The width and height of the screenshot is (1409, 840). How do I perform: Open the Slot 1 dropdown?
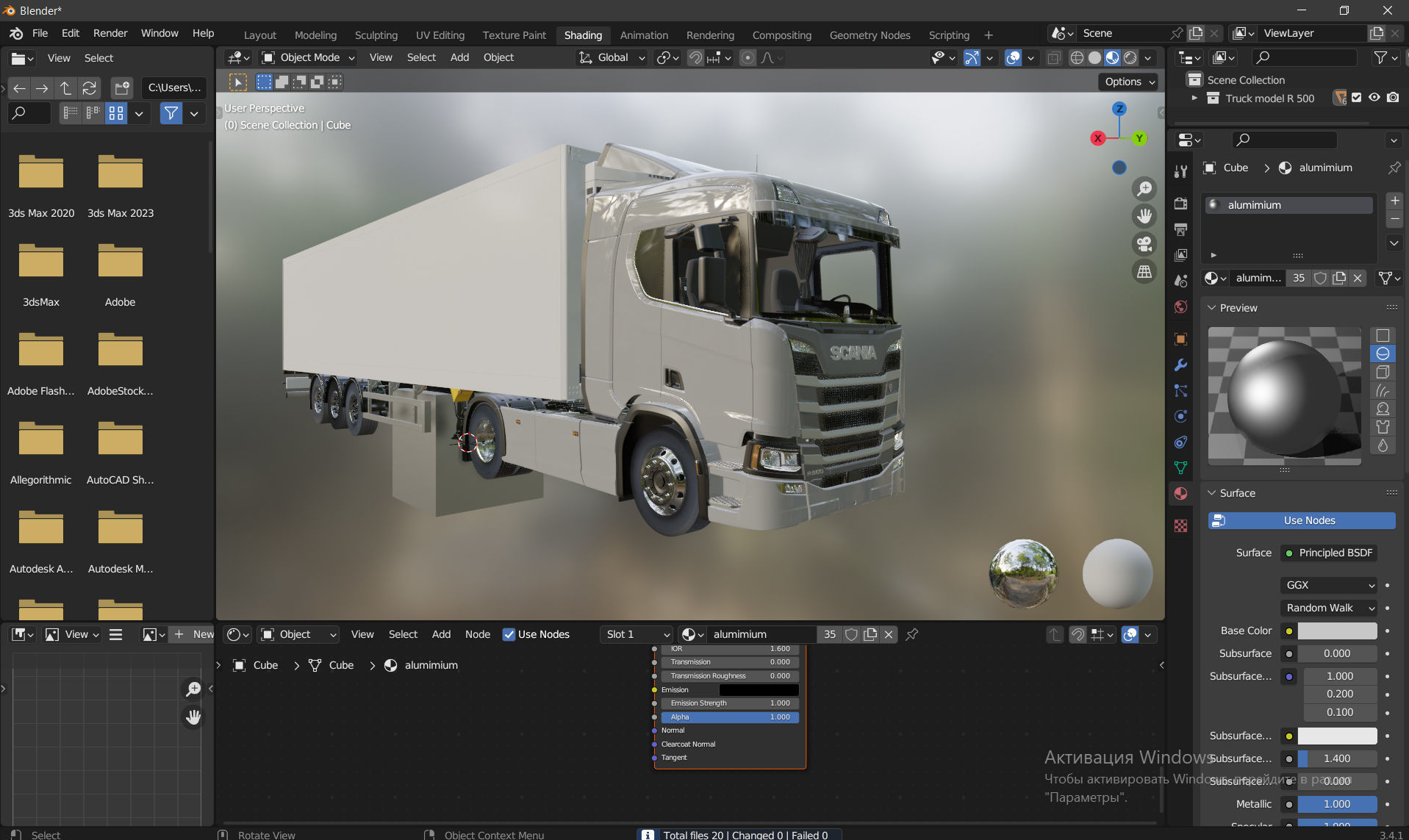tap(637, 634)
